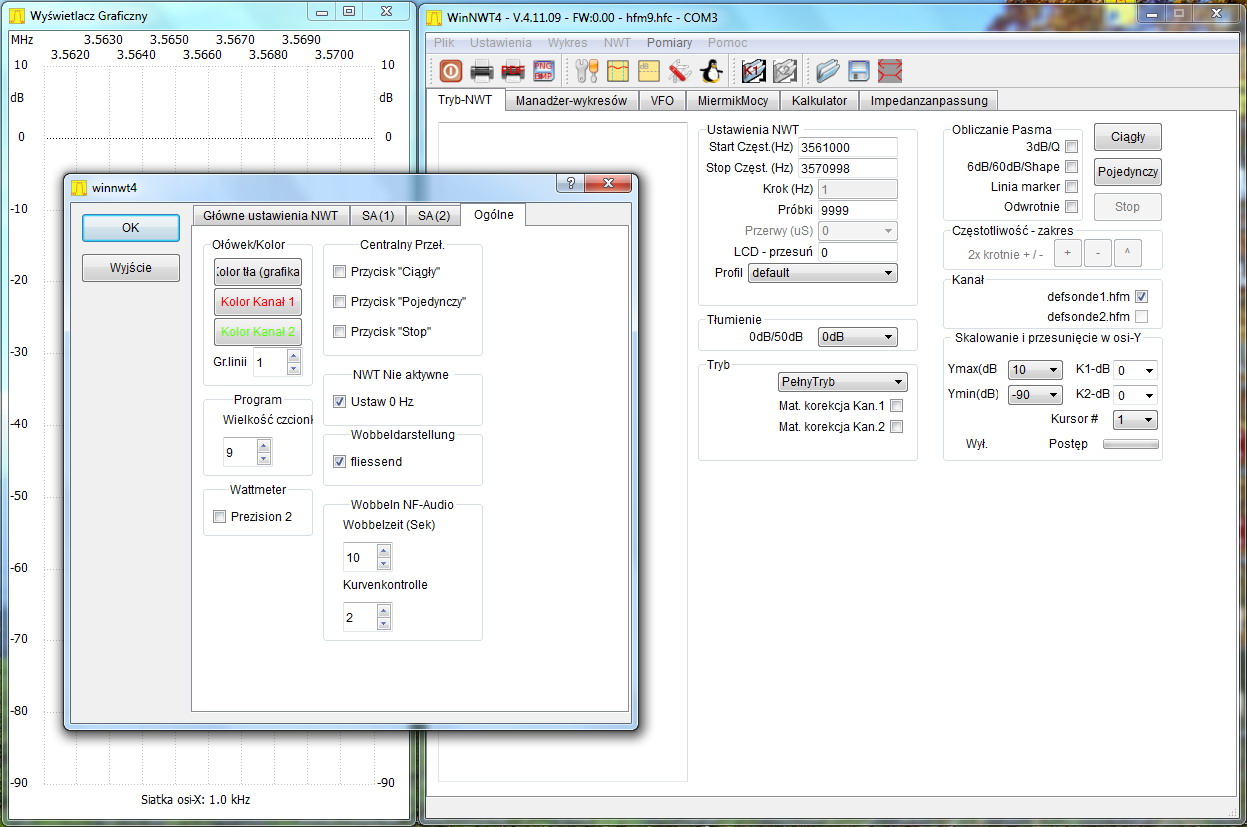The image size is (1247, 827).
Task: Enable the Przycisk "Ciągły" checkbox
Action: (340, 272)
